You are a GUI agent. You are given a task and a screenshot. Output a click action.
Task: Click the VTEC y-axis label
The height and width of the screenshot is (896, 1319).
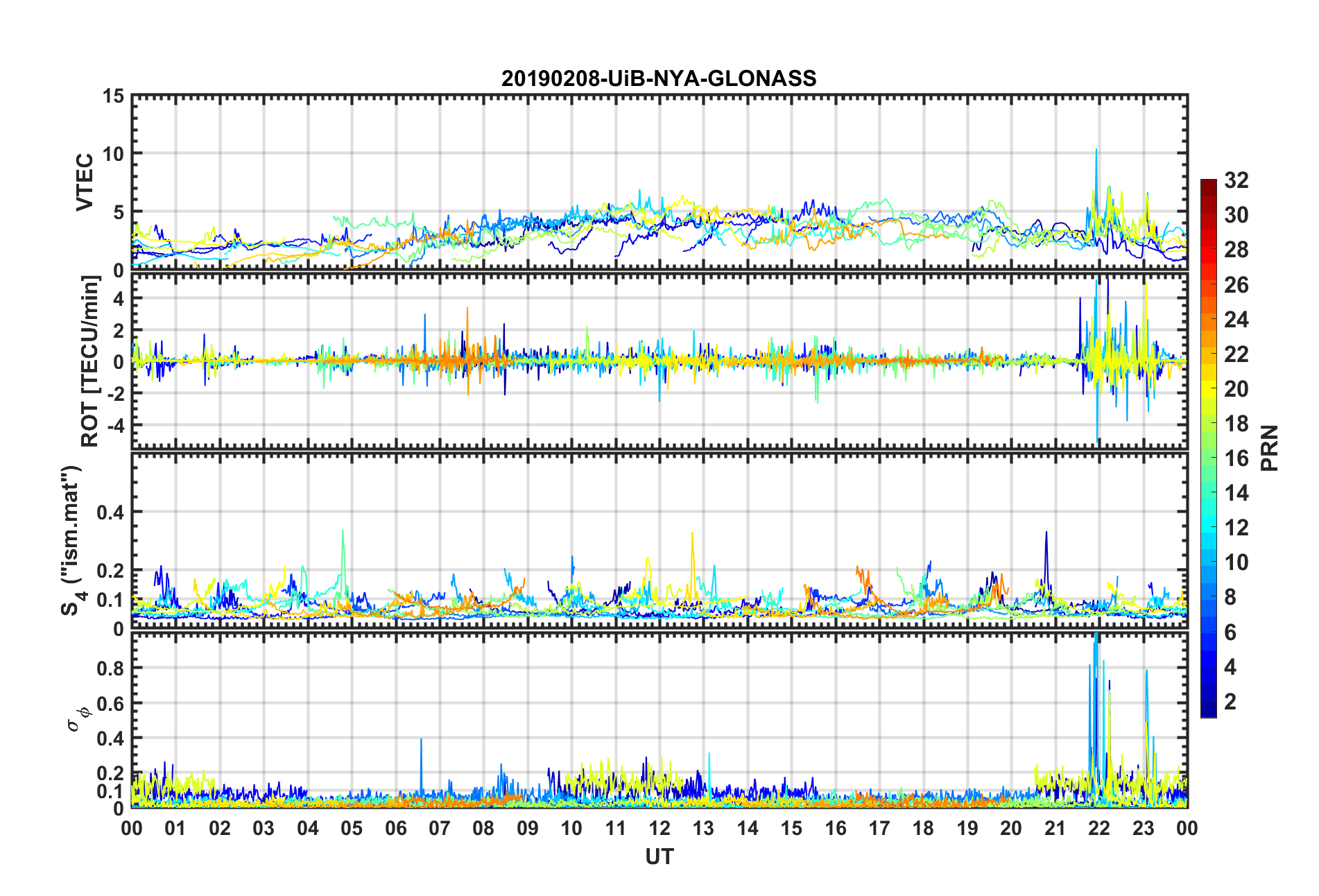coord(84,182)
